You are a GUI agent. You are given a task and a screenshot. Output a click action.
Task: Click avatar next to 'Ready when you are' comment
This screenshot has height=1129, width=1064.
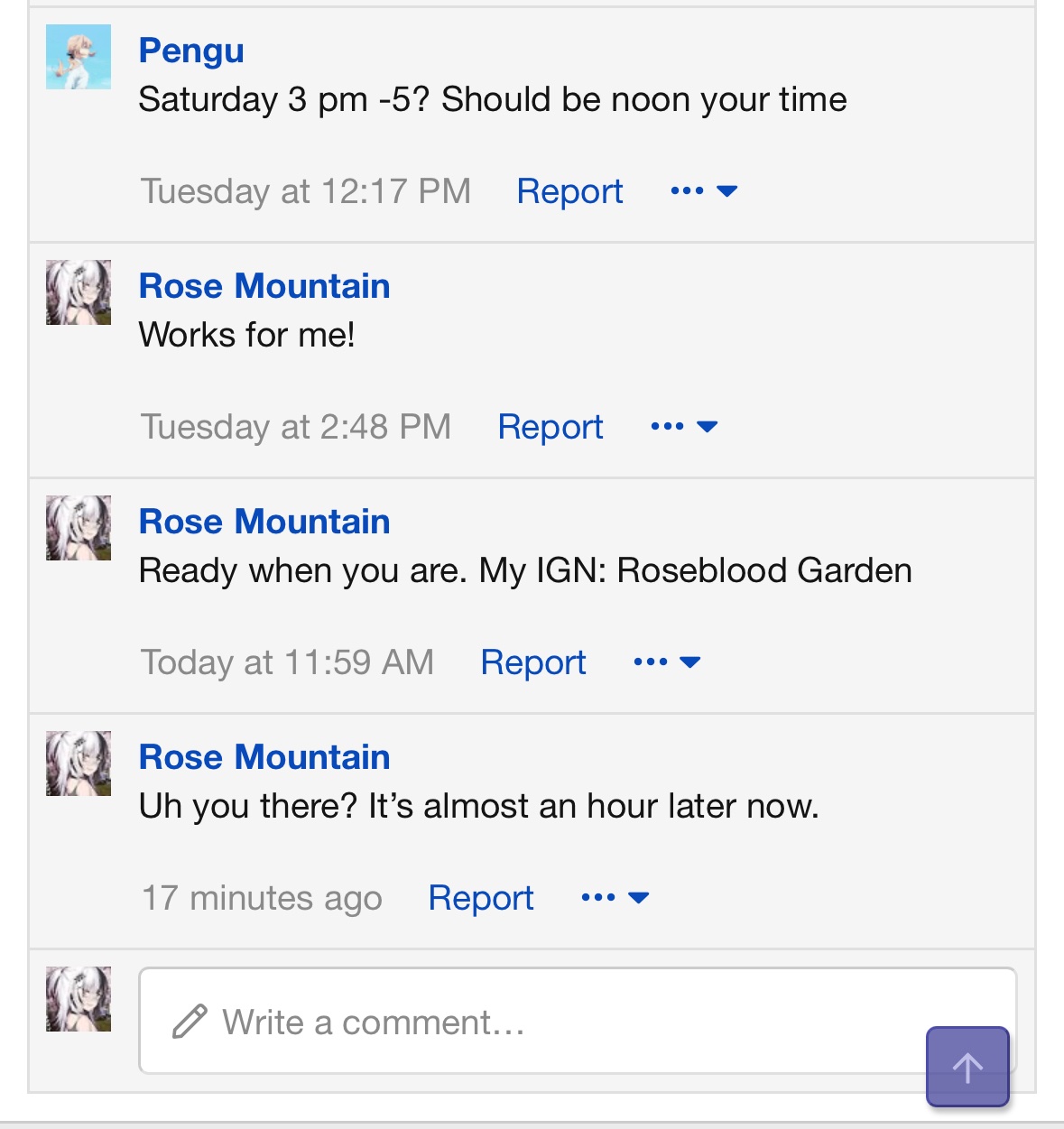pos(79,528)
